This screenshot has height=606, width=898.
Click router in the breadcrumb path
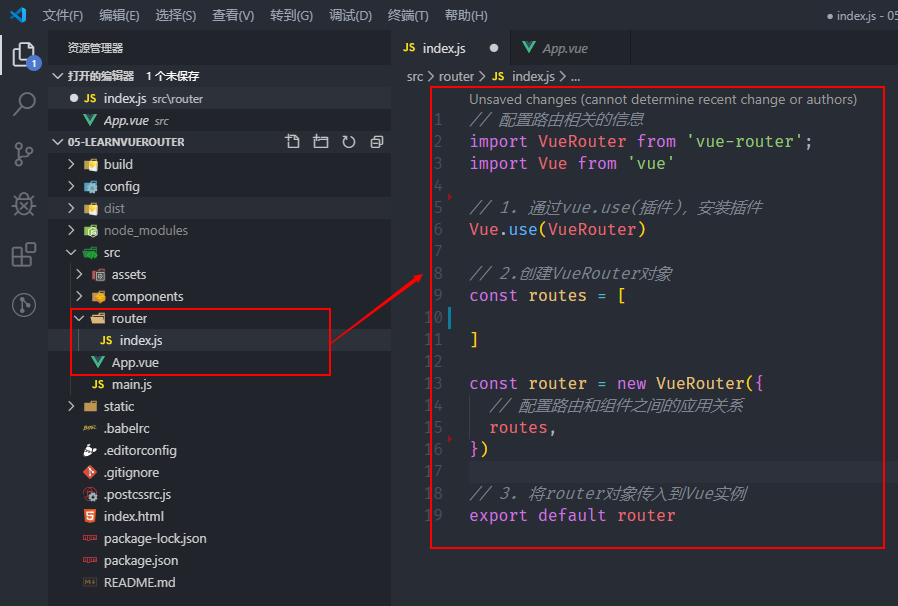coord(456,76)
